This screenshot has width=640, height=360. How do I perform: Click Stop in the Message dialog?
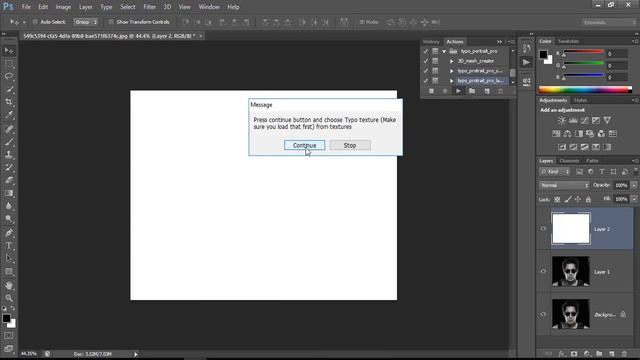[350, 145]
